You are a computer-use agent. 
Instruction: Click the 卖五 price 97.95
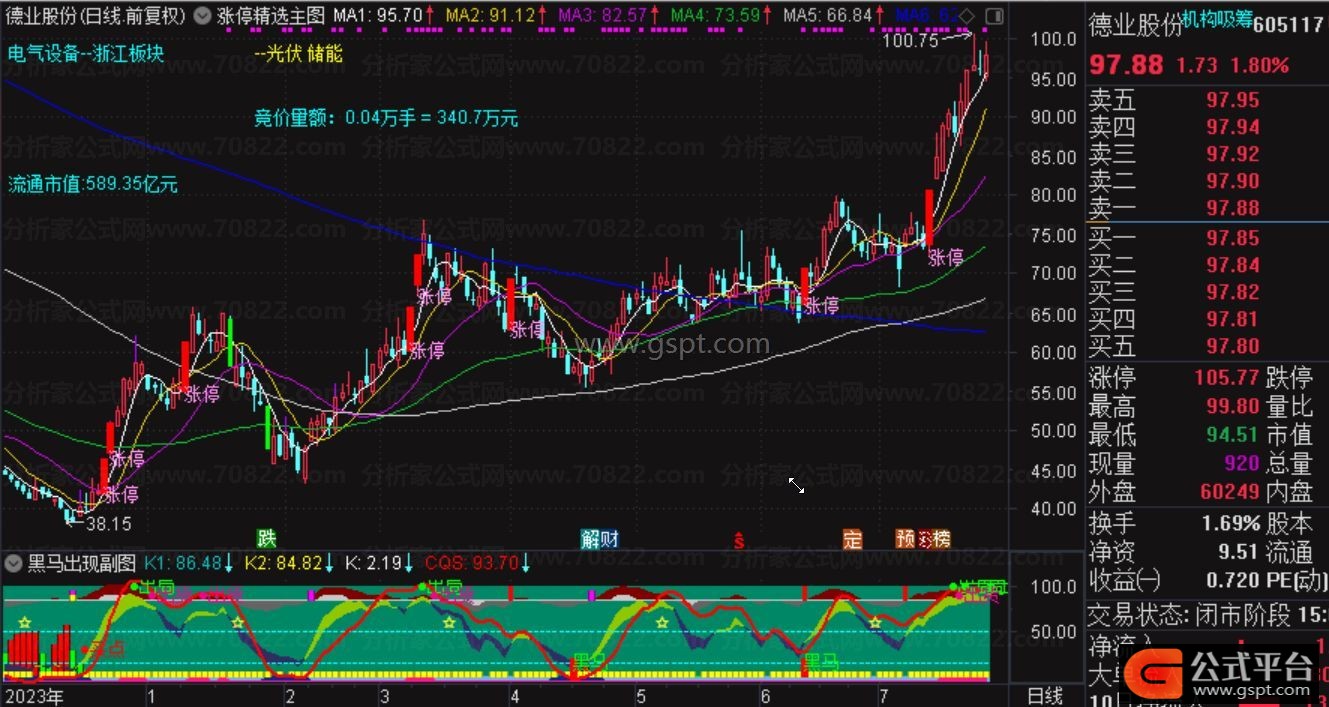pyautogui.click(x=1232, y=101)
